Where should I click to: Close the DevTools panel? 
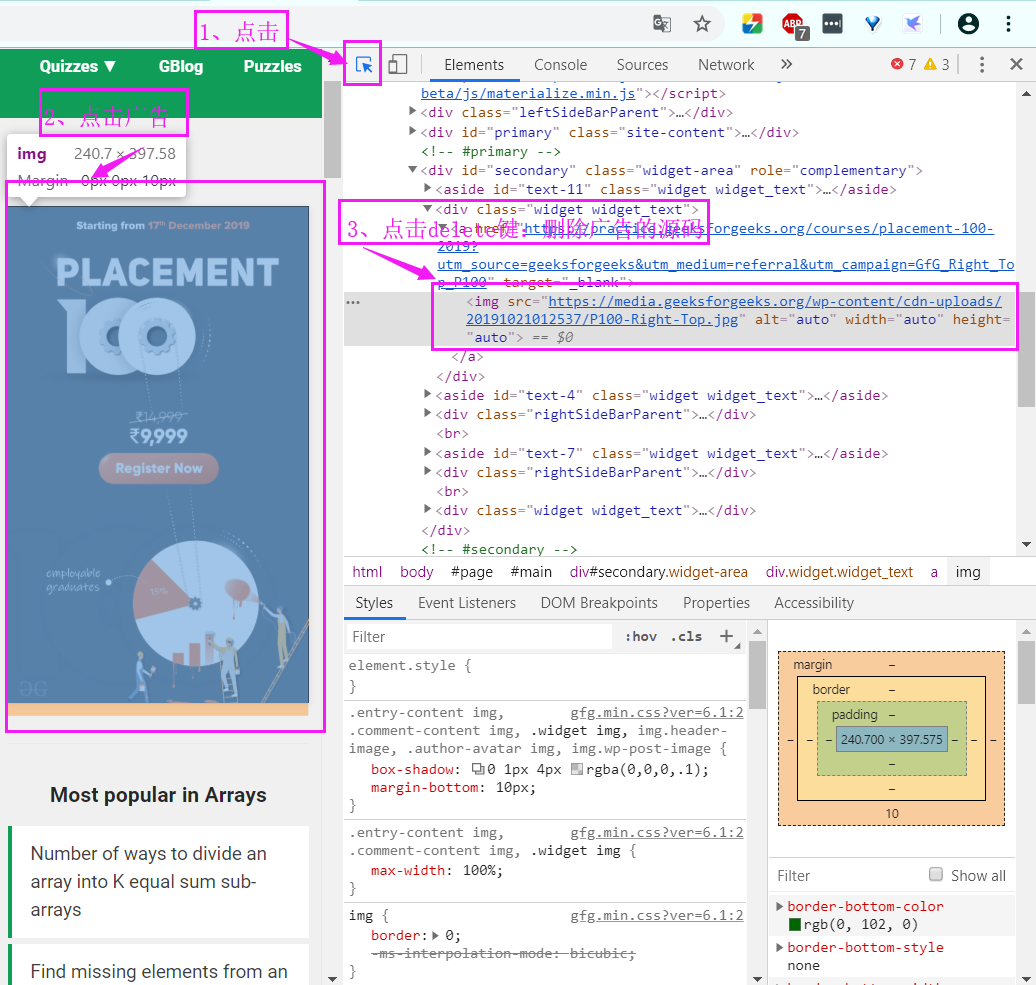click(1016, 64)
